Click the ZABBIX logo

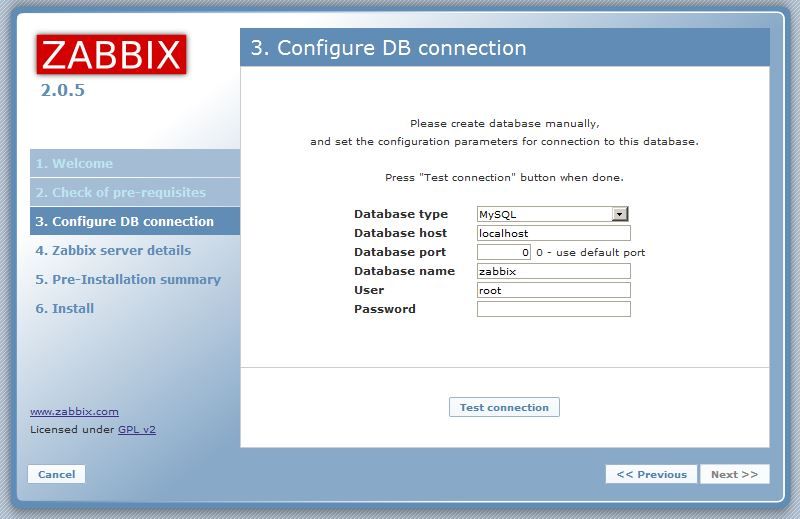(111, 55)
